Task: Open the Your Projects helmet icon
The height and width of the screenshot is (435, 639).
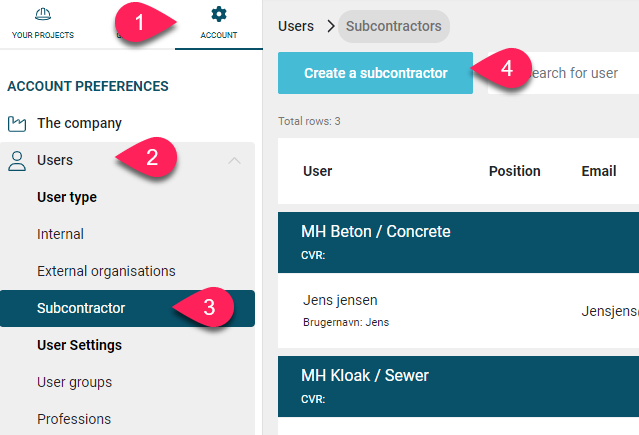Action: tap(43, 14)
